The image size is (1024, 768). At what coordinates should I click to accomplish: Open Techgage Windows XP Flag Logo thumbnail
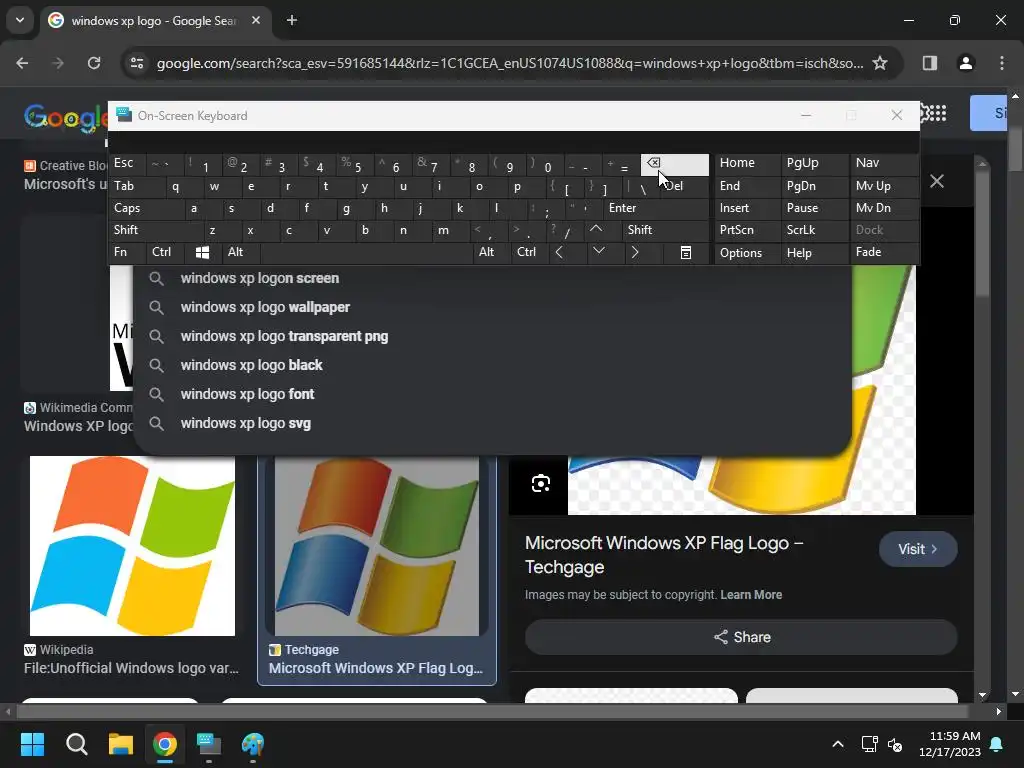377,546
